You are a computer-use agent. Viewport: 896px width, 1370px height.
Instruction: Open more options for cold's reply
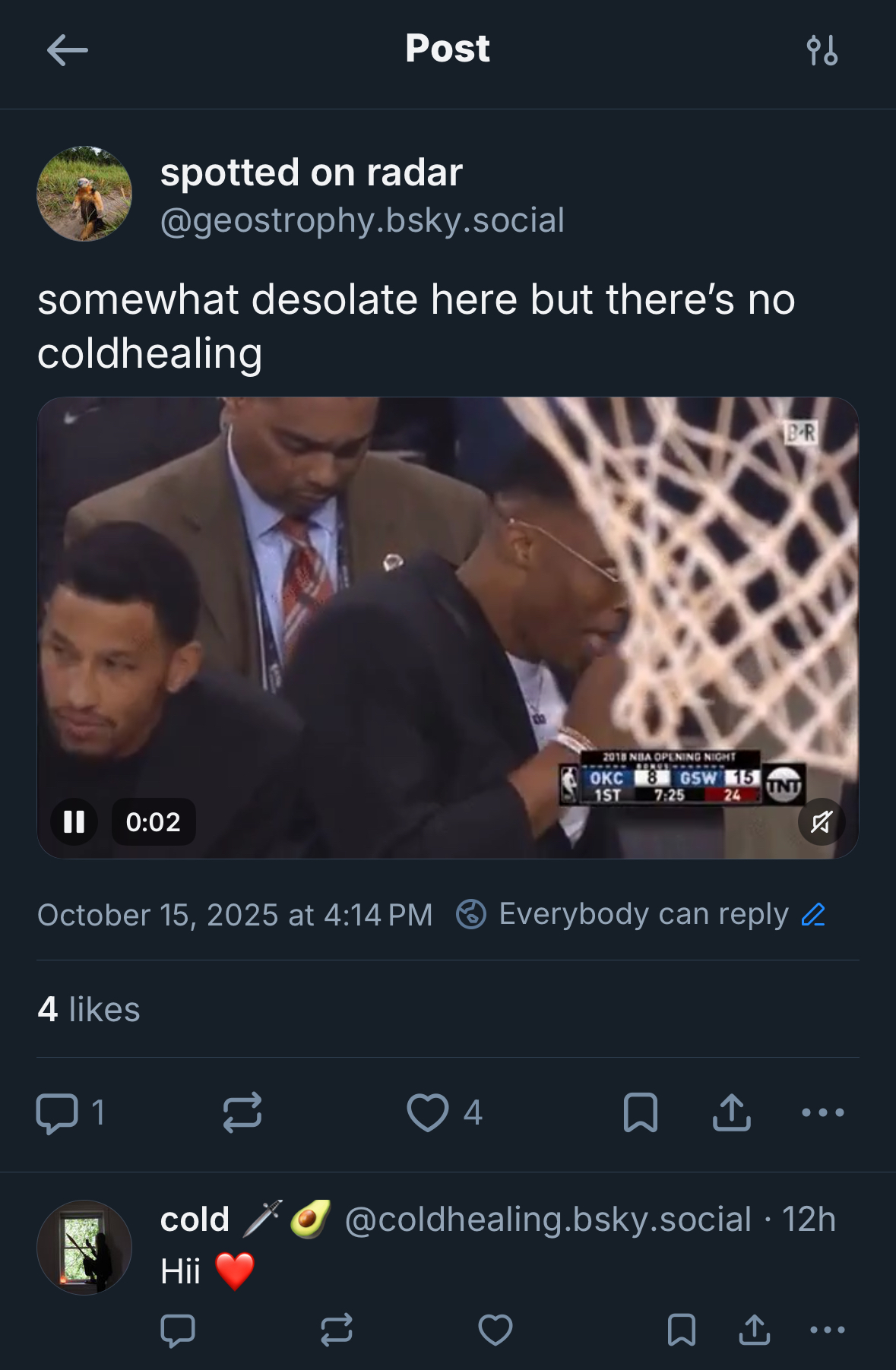coord(828,1330)
